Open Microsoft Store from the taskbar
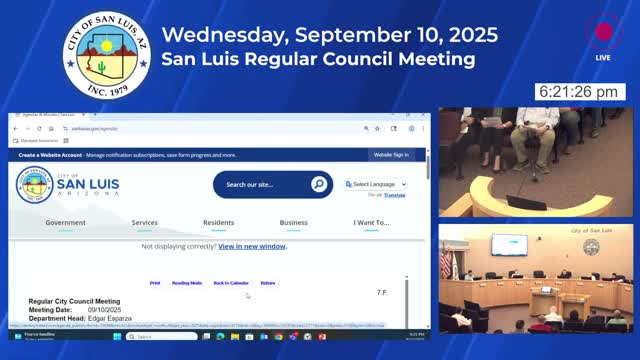640x360 pixels. point(249,337)
